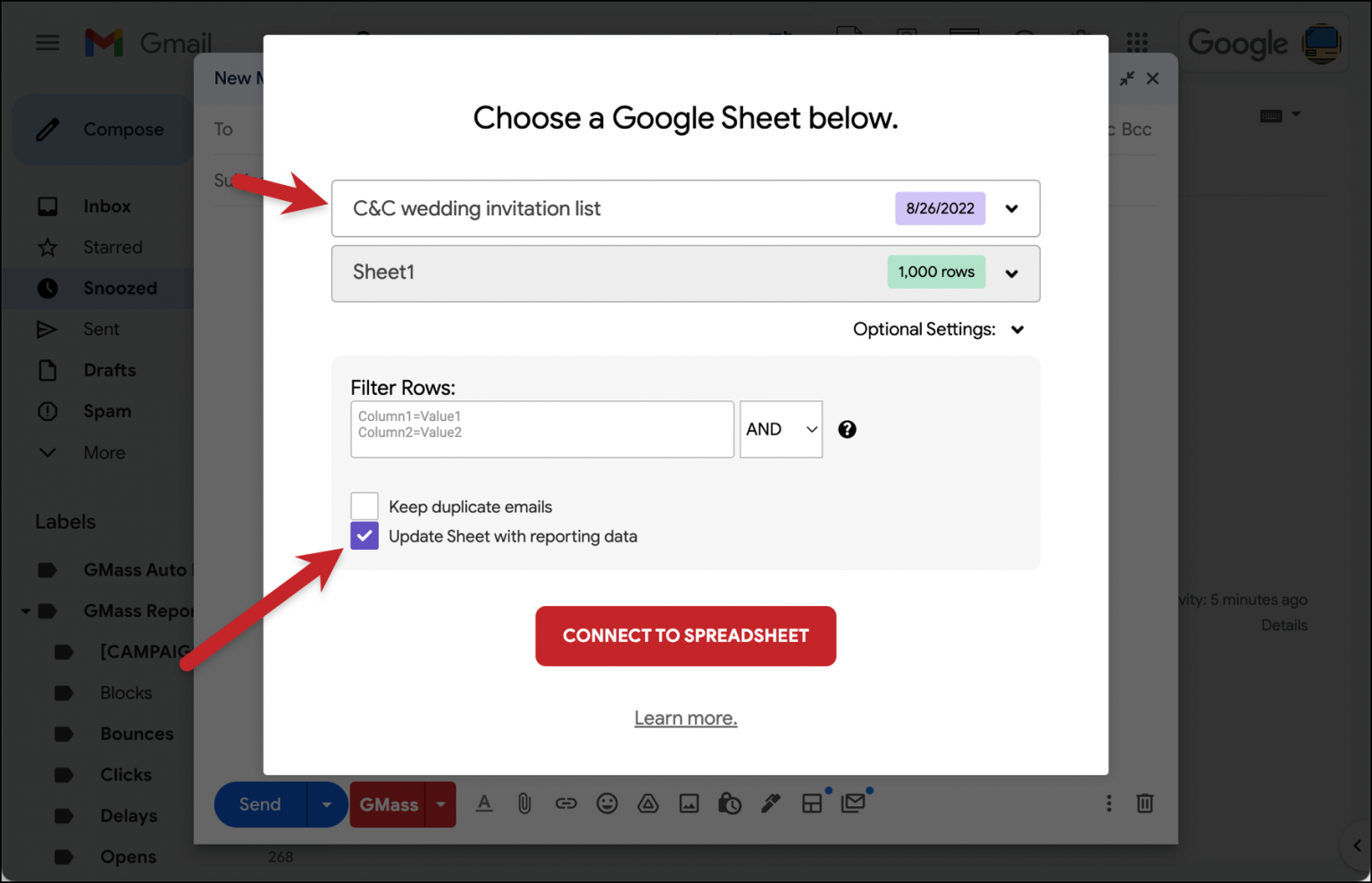Open the Inbox folder

pyautogui.click(x=106, y=206)
